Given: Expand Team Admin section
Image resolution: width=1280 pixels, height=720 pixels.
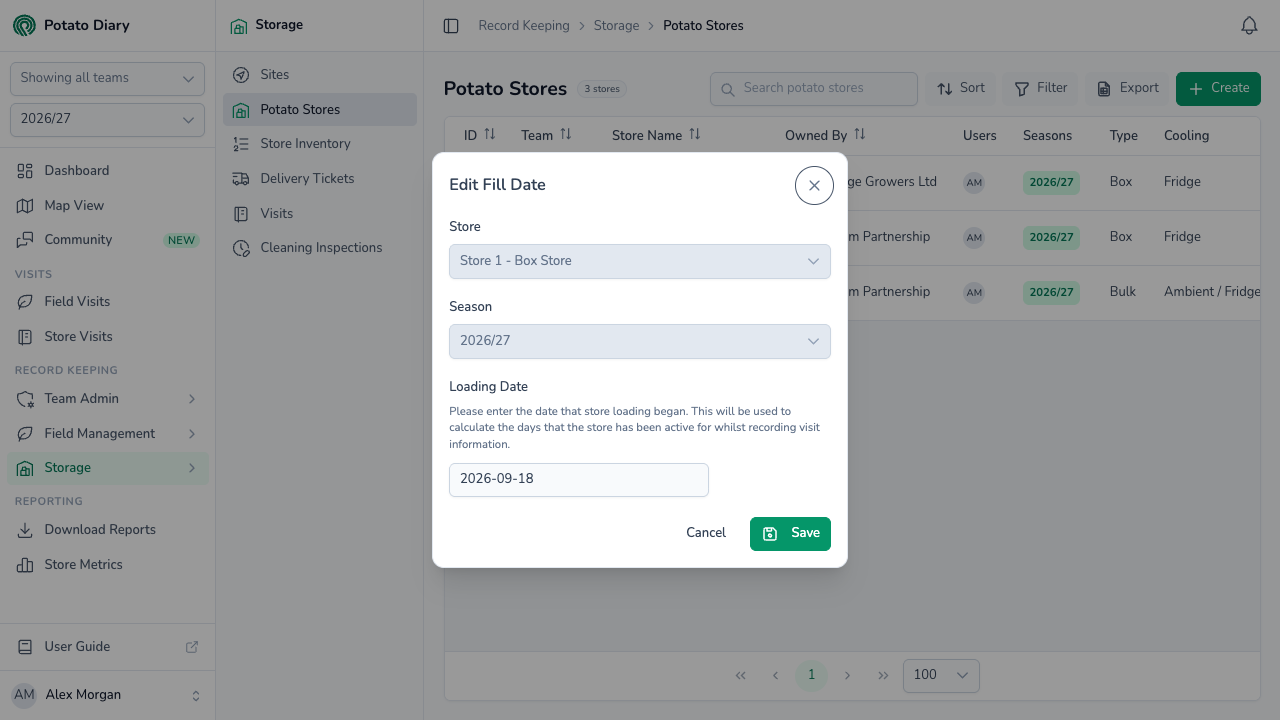Looking at the screenshot, I should pos(108,399).
